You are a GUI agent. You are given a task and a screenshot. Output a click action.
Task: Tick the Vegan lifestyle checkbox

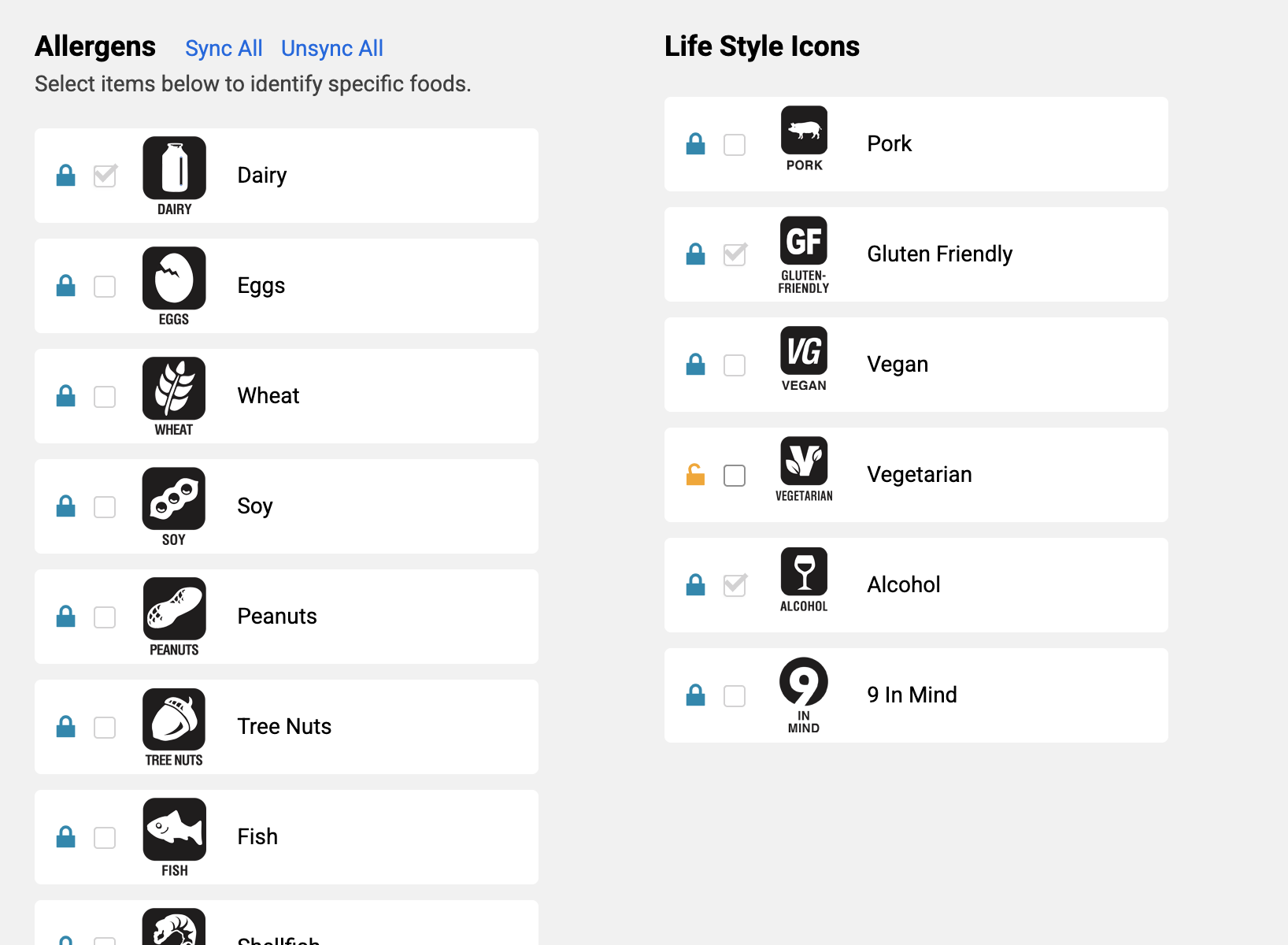coord(735,365)
